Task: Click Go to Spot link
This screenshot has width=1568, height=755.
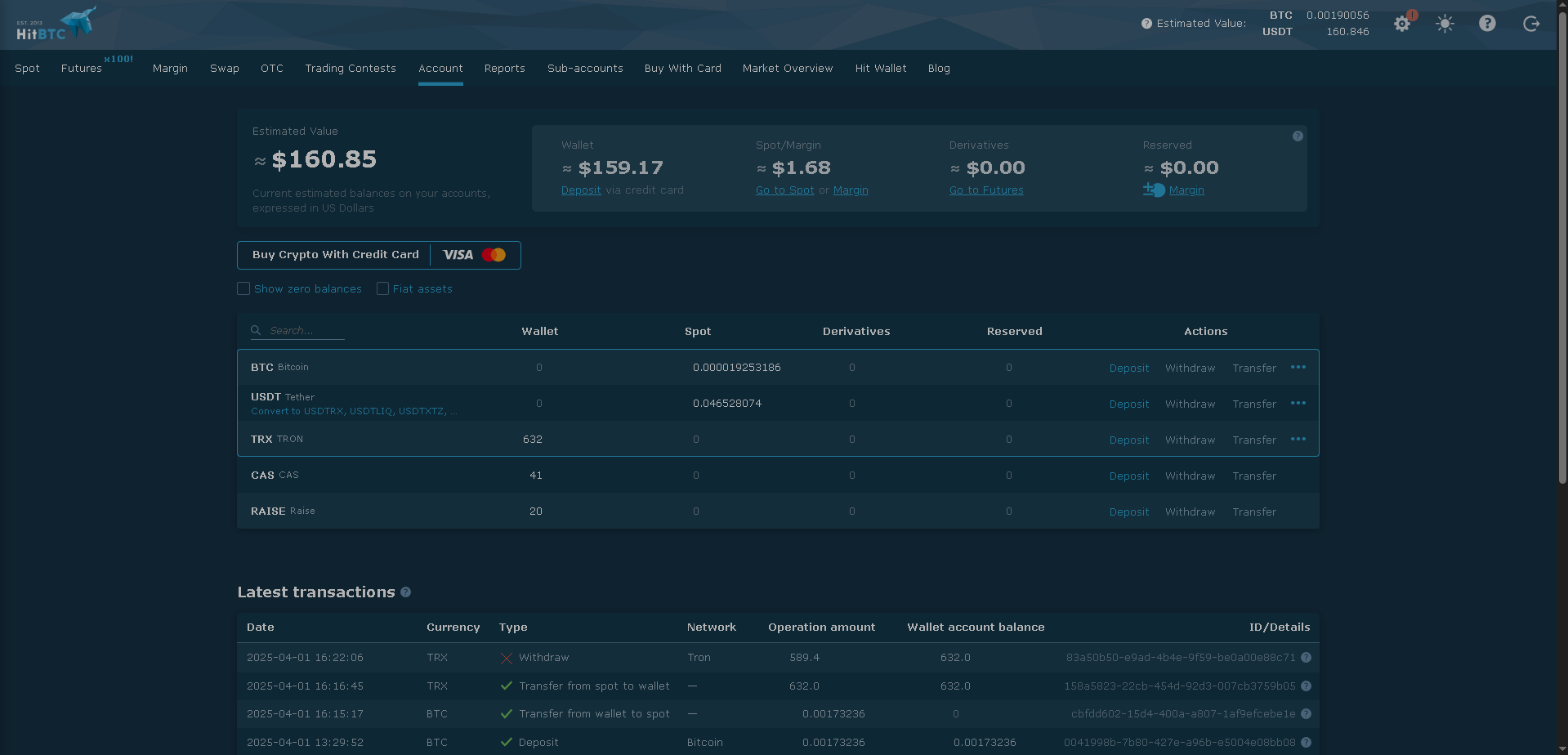Action: point(785,190)
